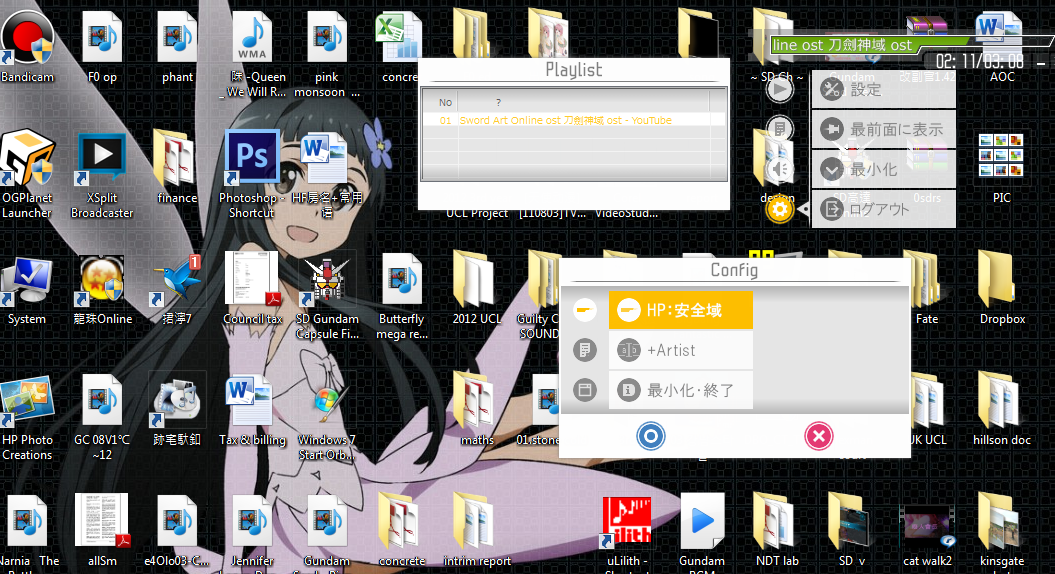The image size is (1055, 574).
Task: Open the Fate folder
Action: (926, 289)
